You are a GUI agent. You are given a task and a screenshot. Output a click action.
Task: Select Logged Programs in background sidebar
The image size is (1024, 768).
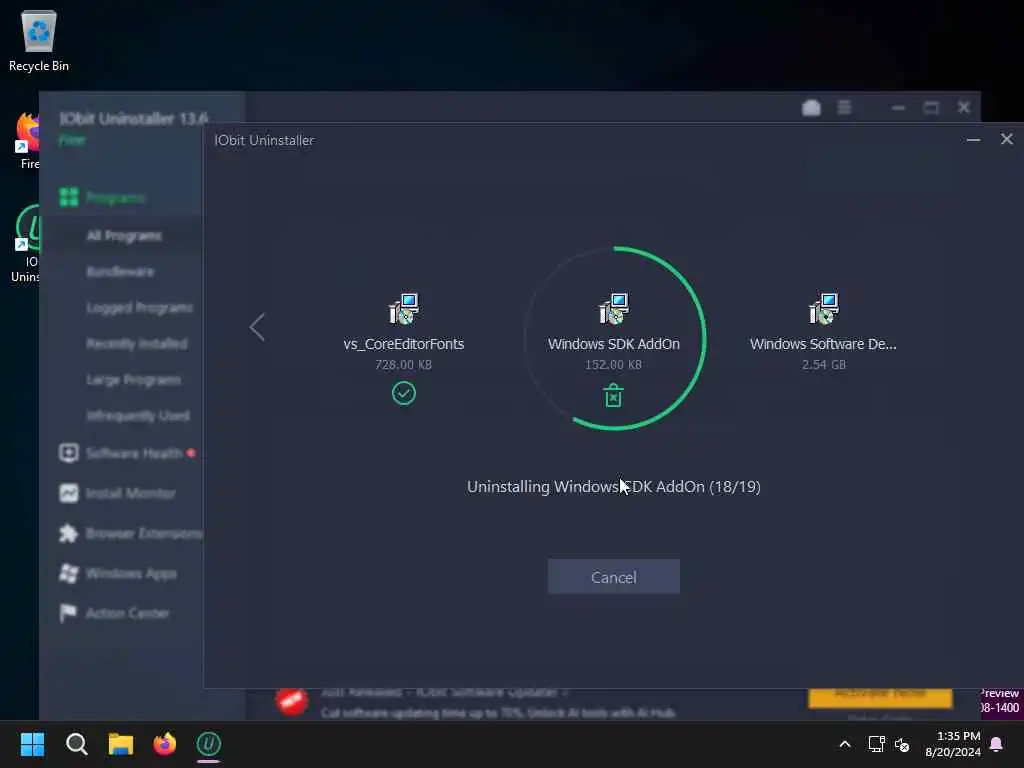click(139, 308)
